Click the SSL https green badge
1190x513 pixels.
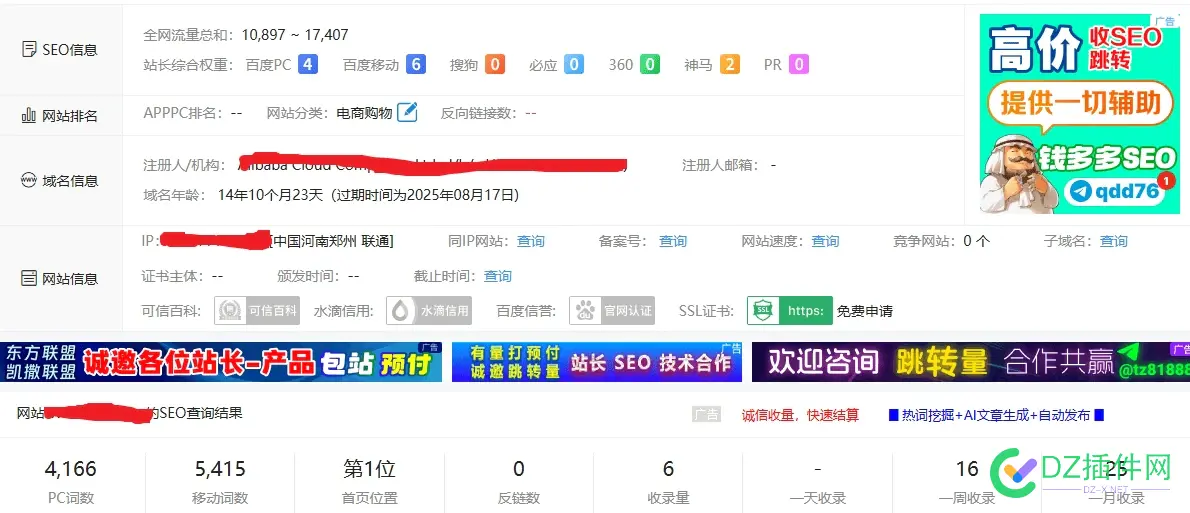coord(789,310)
